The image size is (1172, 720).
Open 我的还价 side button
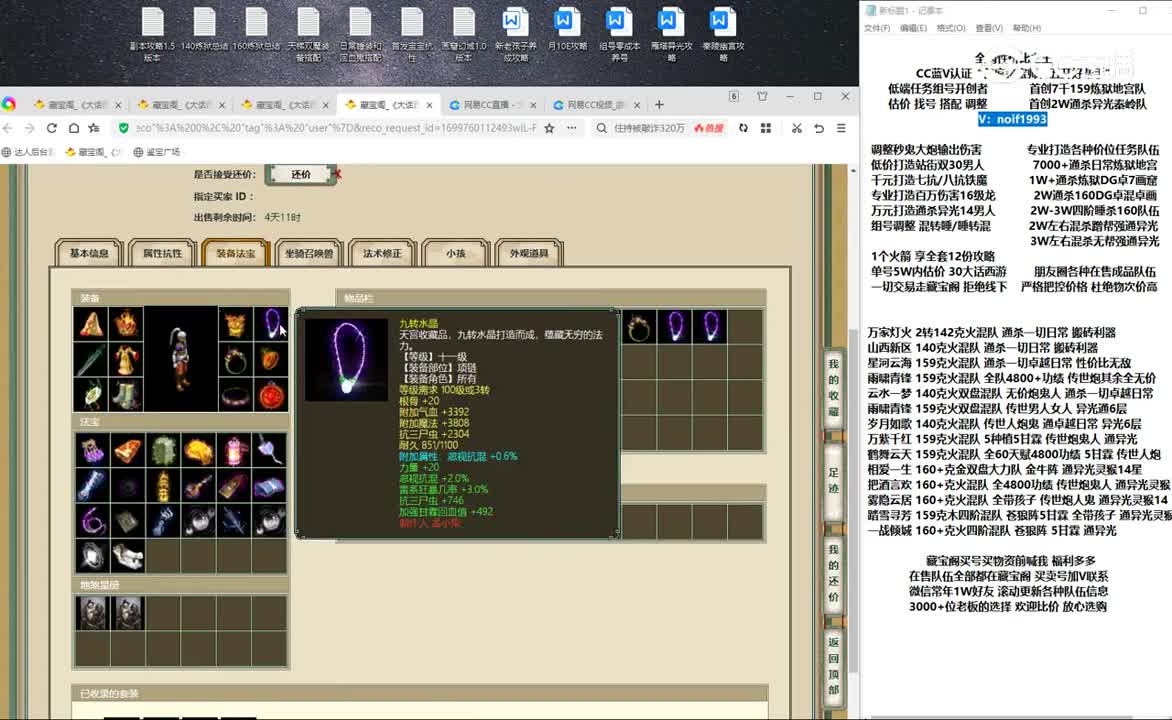tap(833, 573)
